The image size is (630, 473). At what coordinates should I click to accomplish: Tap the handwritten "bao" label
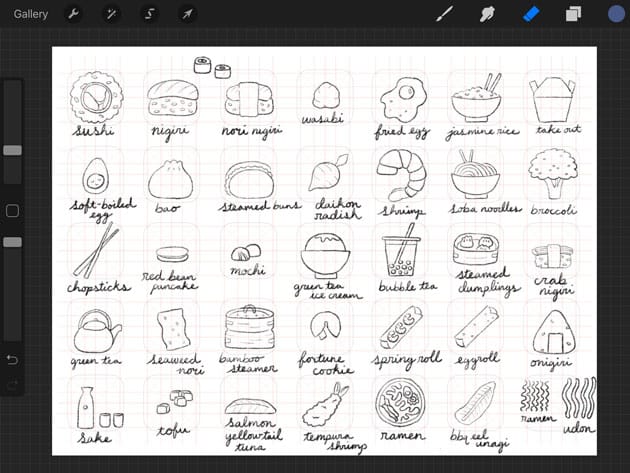pyautogui.click(x=167, y=208)
